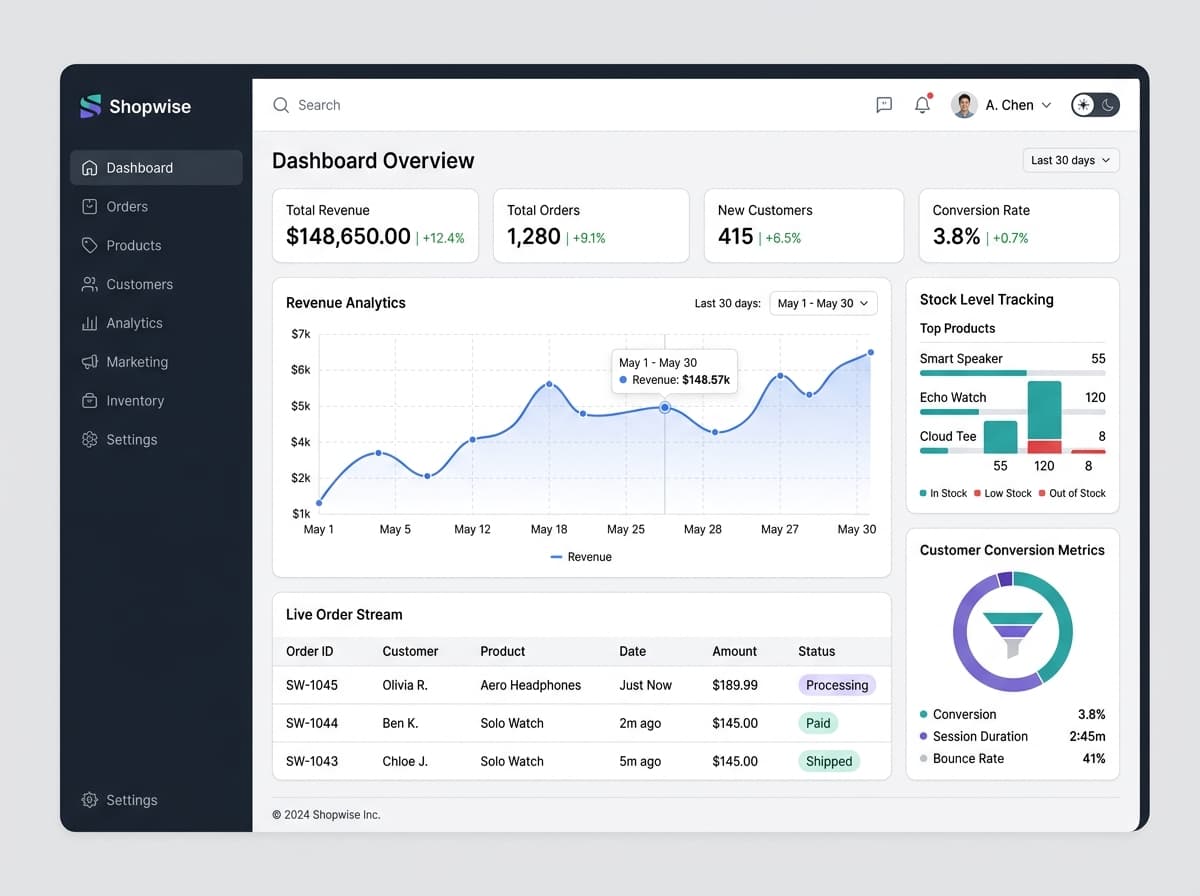The width and height of the screenshot is (1200, 896).
Task: Open Marketing in the sidebar
Action: tap(156, 362)
